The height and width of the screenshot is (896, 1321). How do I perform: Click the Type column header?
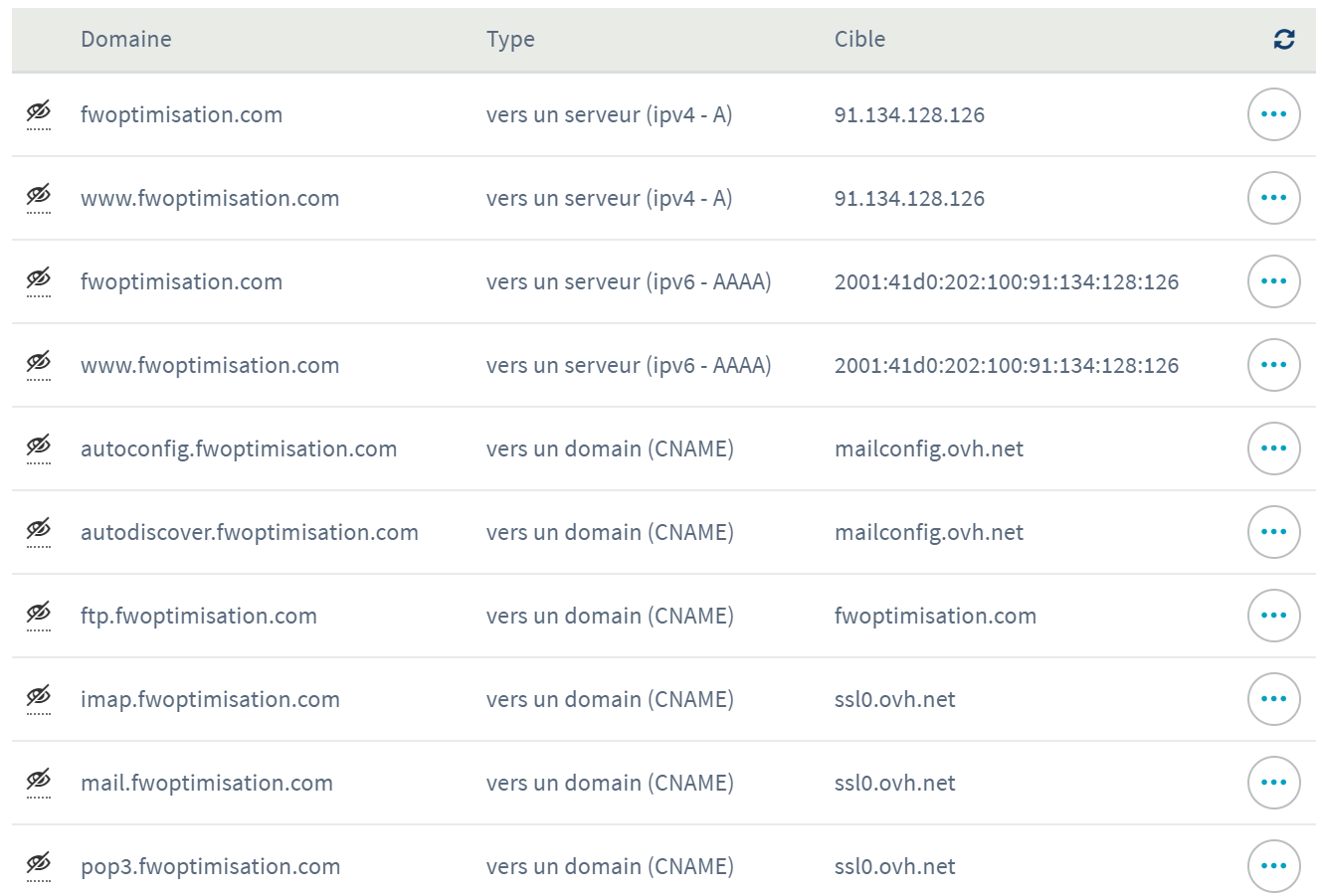coord(510,40)
